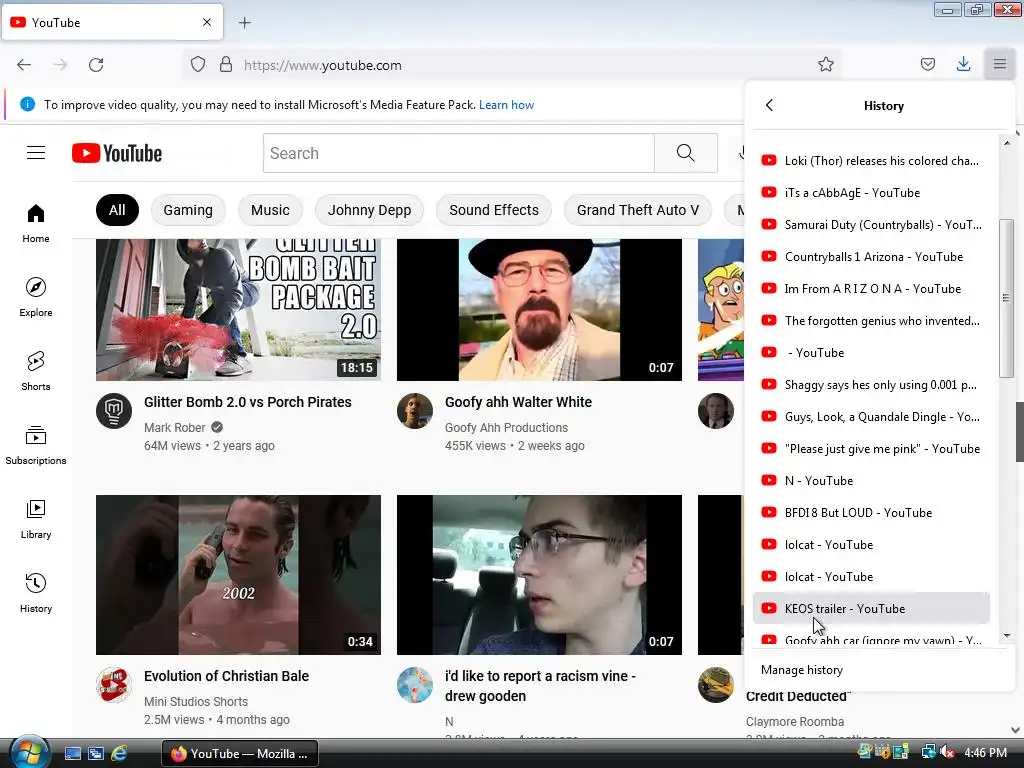Open history entry BFDI 8 But LOUD
1024x768 pixels.
tap(871, 513)
